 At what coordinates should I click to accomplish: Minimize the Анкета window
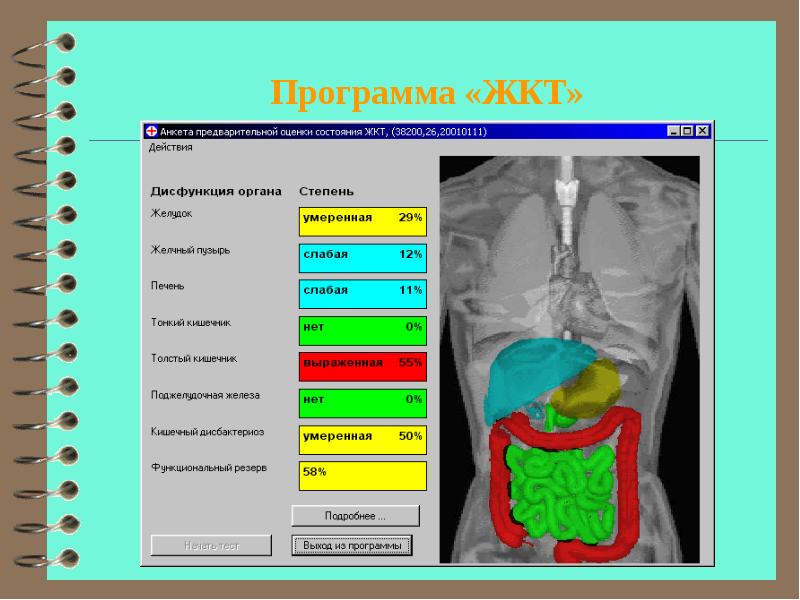674,131
